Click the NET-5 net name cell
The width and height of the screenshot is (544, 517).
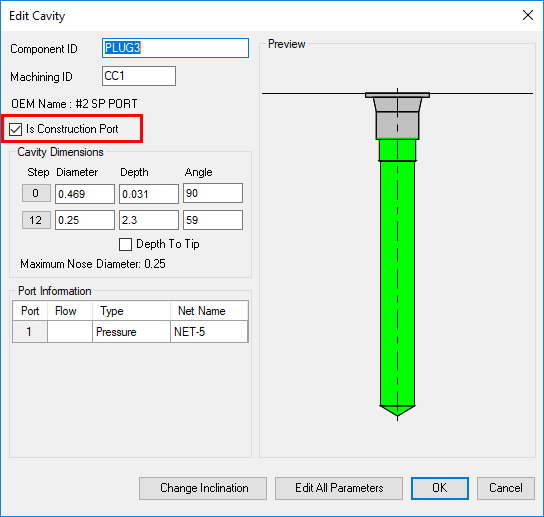[209, 332]
